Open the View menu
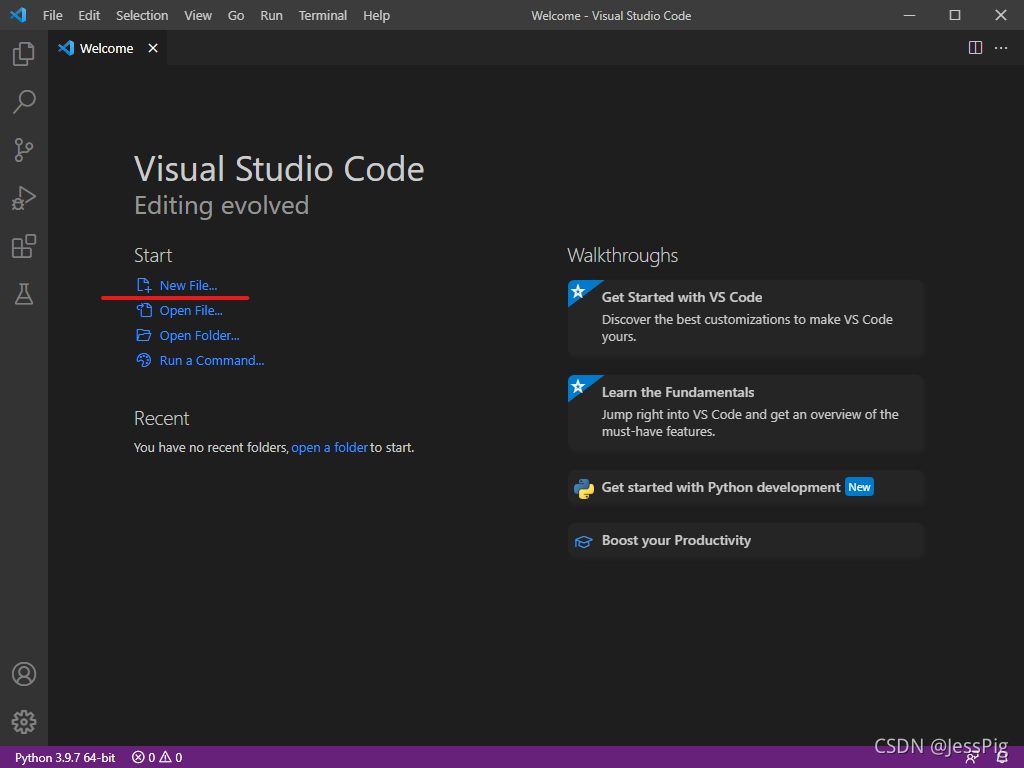Image resolution: width=1024 pixels, height=768 pixels. [198, 15]
